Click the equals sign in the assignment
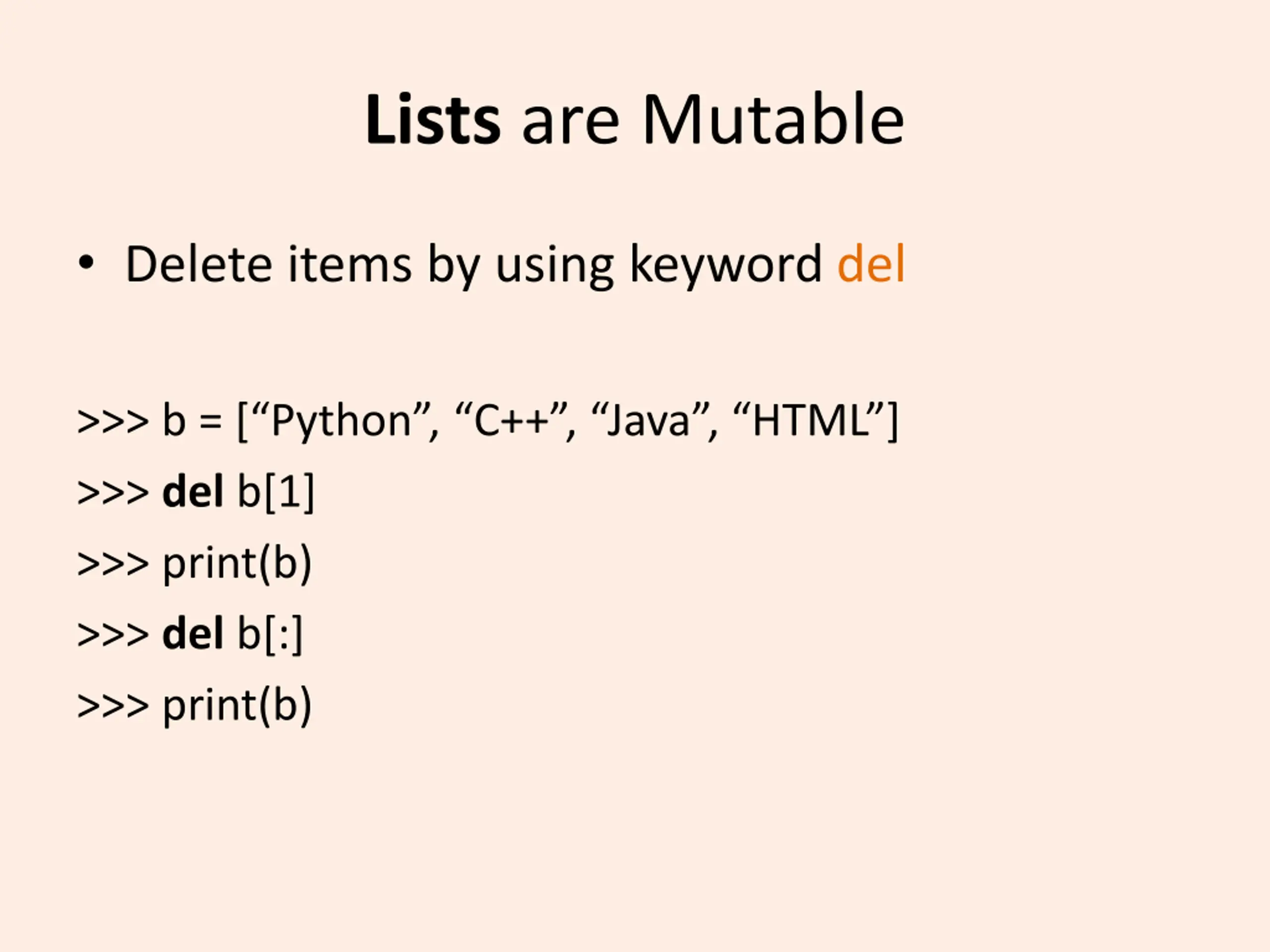 211,423
